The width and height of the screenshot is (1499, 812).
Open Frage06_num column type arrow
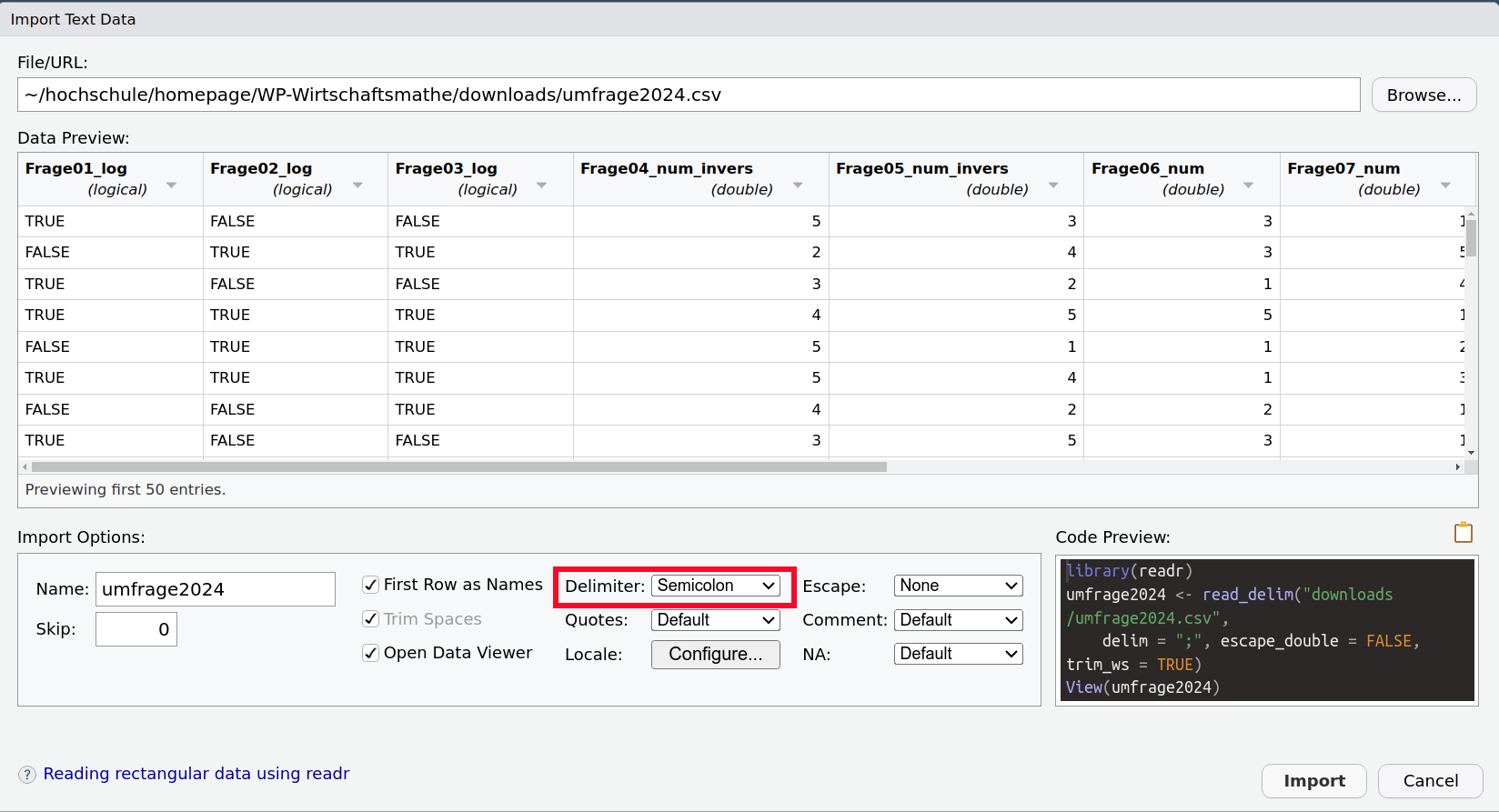click(x=1248, y=185)
